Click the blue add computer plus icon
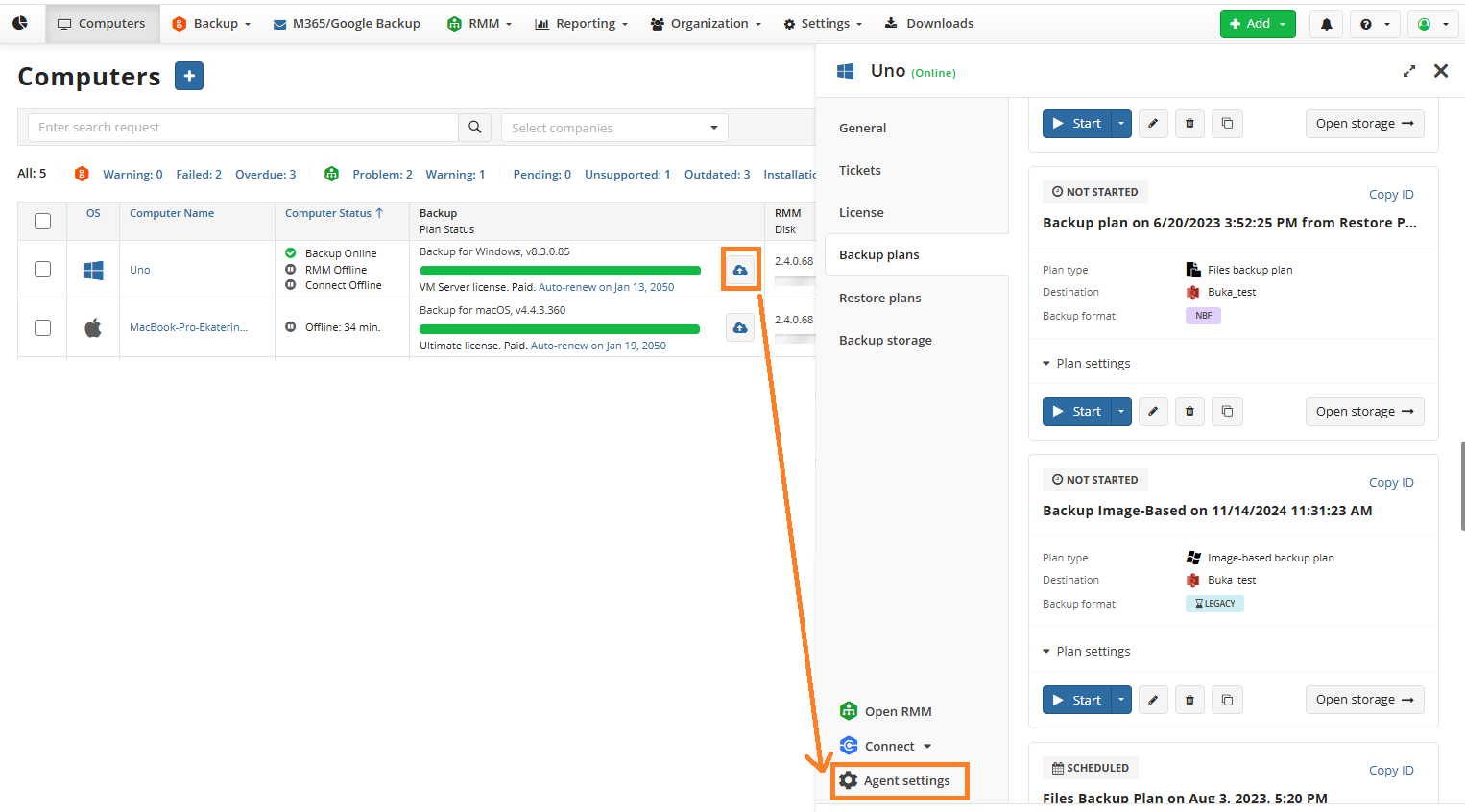The width and height of the screenshot is (1465, 812). tap(189, 76)
